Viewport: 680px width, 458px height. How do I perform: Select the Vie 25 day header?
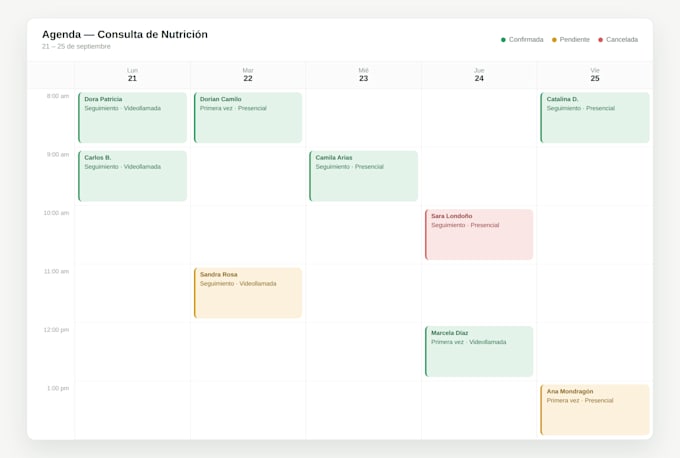595,75
